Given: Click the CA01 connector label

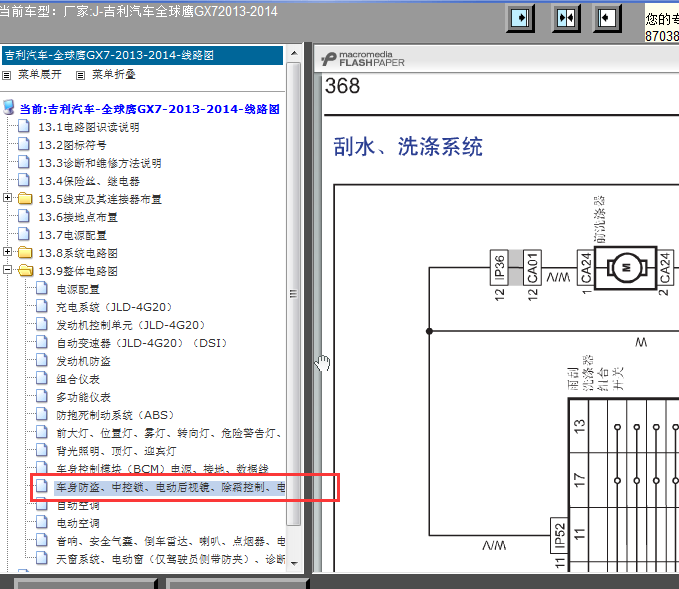Looking at the screenshot, I should click(532, 268).
